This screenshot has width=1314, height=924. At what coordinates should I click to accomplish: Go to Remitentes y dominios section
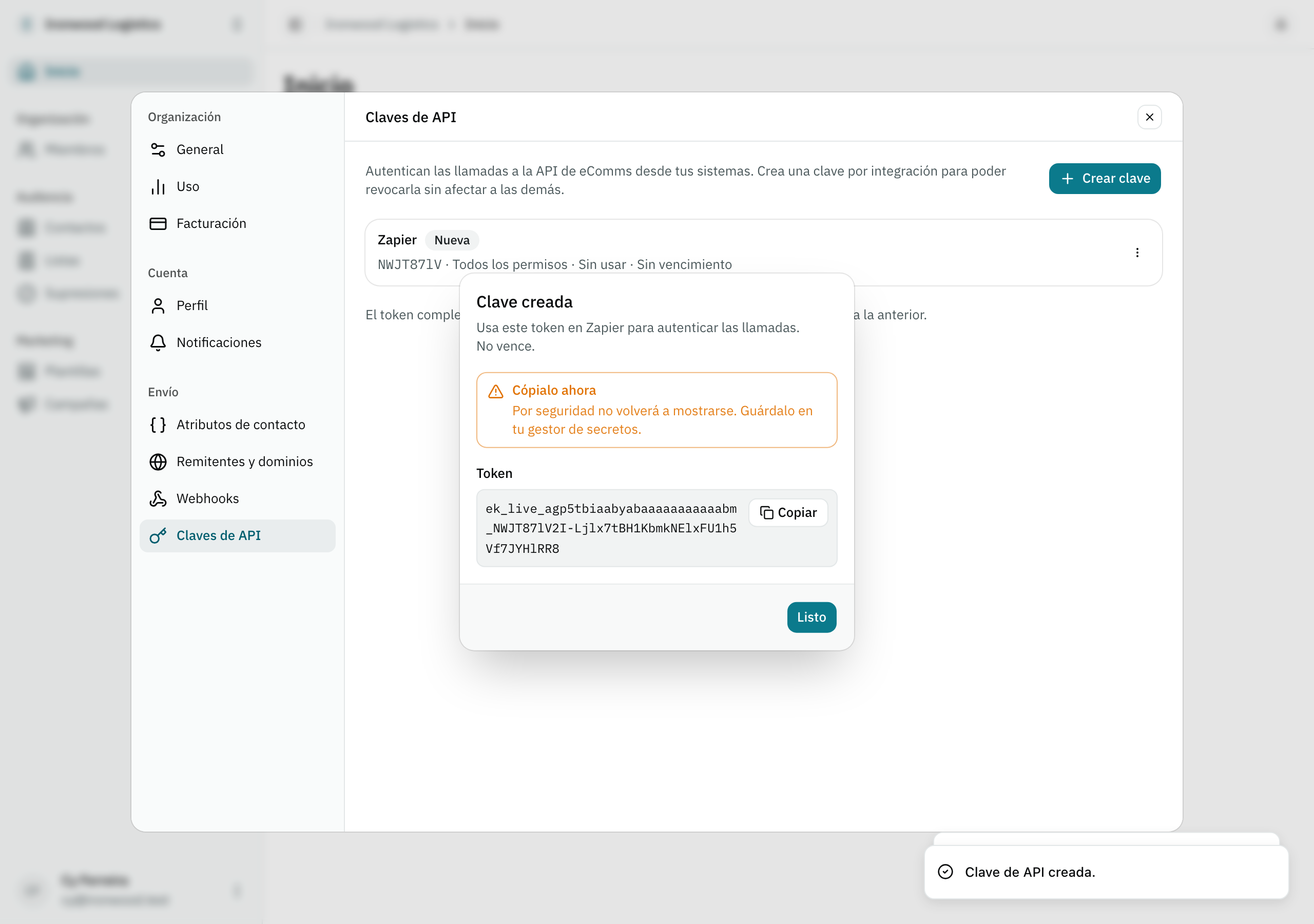pos(238,461)
